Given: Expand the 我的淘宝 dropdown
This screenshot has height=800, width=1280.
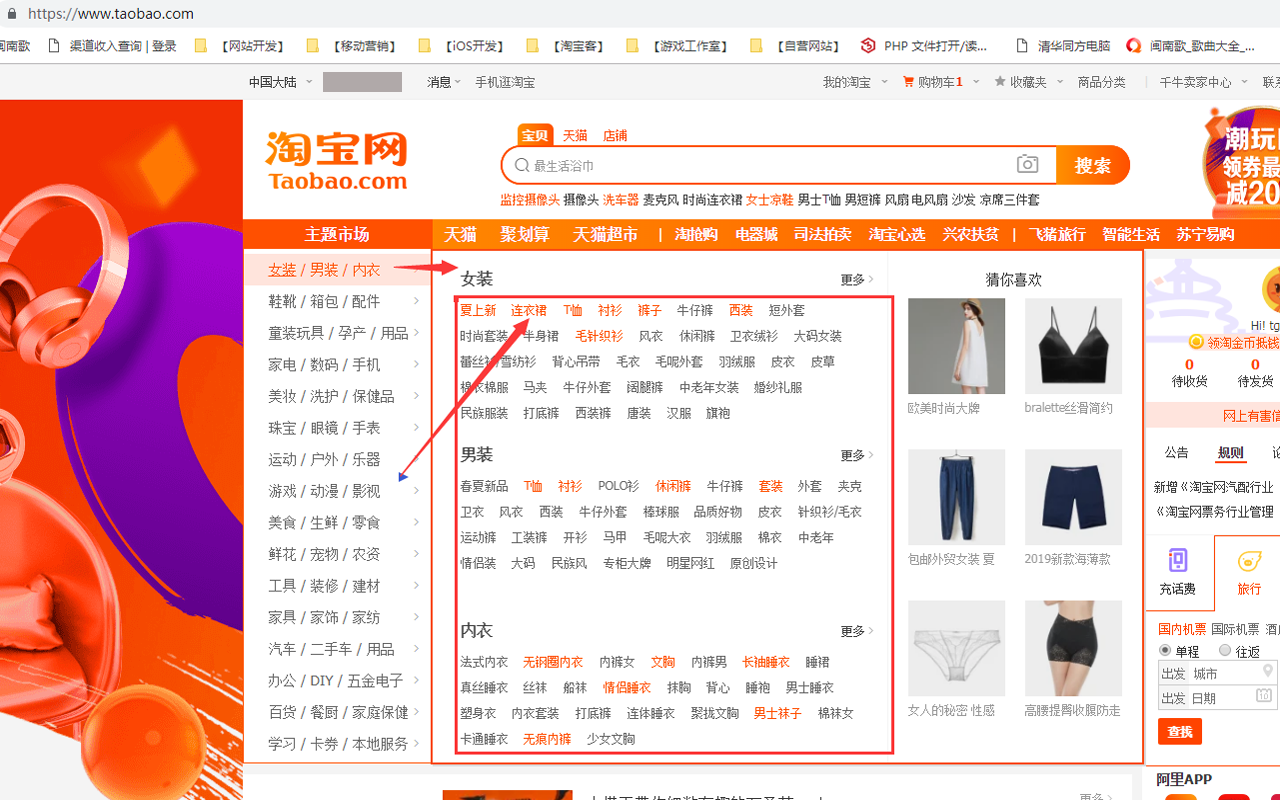Looking at the screenshot, I should (855, 82).
